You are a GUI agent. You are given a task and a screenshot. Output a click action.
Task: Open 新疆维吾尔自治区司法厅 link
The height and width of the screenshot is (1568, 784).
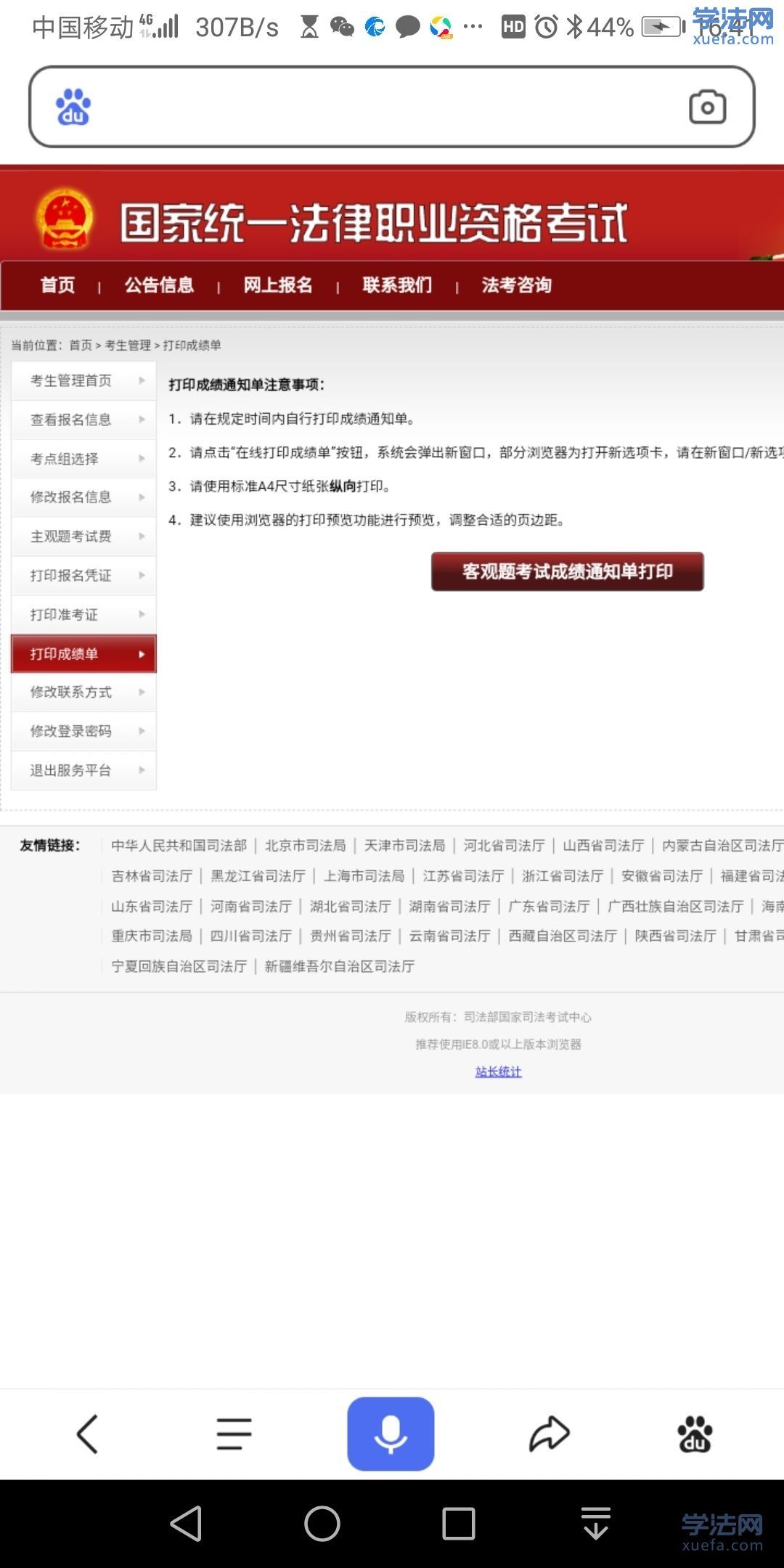[339, 967]
